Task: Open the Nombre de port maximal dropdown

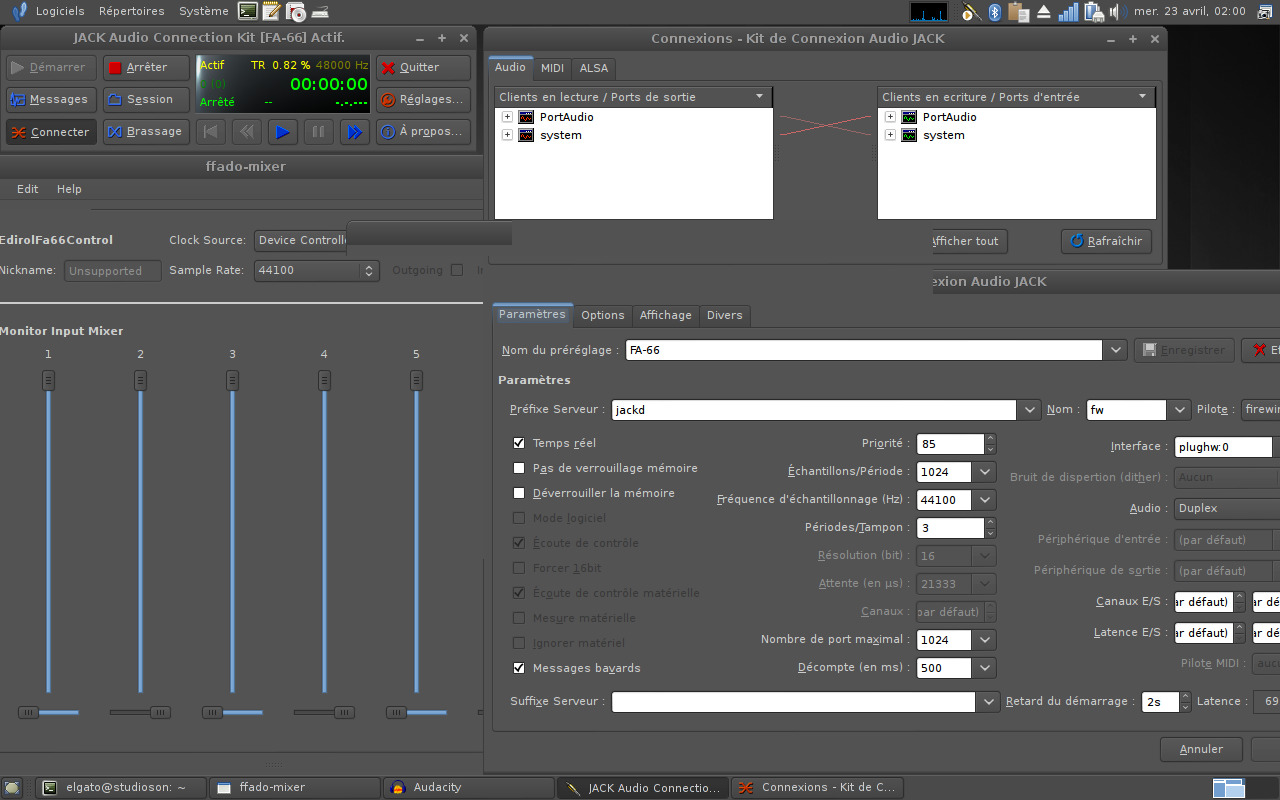Action: click(x=985, y=640)
